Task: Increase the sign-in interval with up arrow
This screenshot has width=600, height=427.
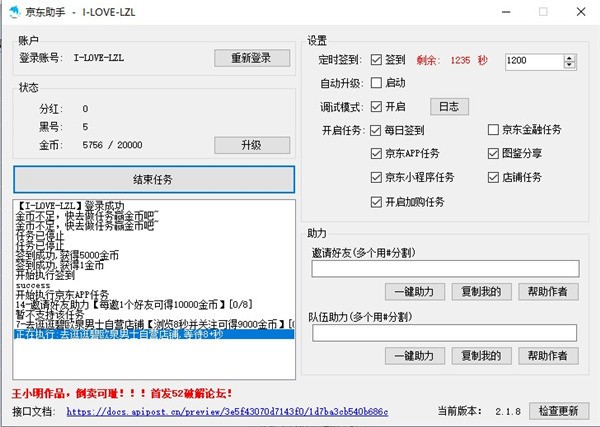Action: point(569,58)
